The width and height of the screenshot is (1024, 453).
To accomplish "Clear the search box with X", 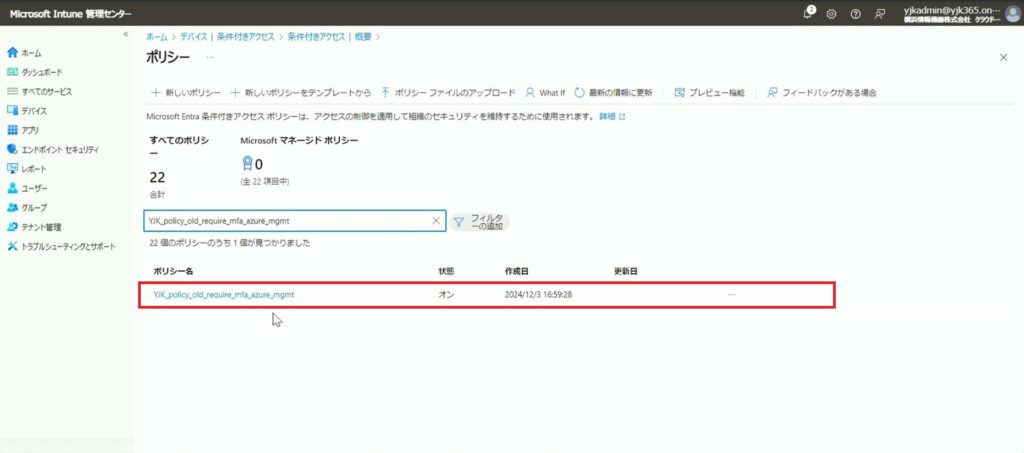I will click(x=436, y=221).
